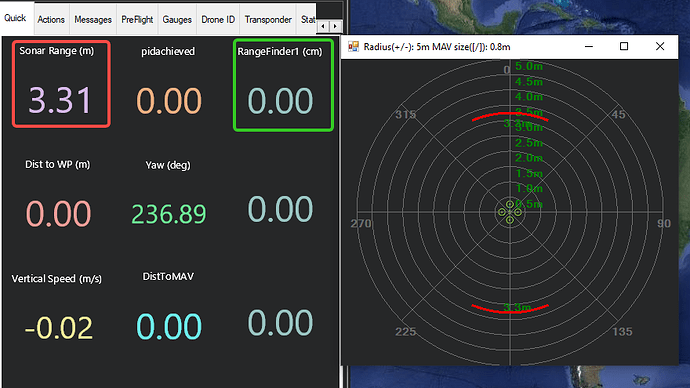Click the 2.0m ring label on radar
This screenshot has width=690, height=388.
[x=529, y=158]
